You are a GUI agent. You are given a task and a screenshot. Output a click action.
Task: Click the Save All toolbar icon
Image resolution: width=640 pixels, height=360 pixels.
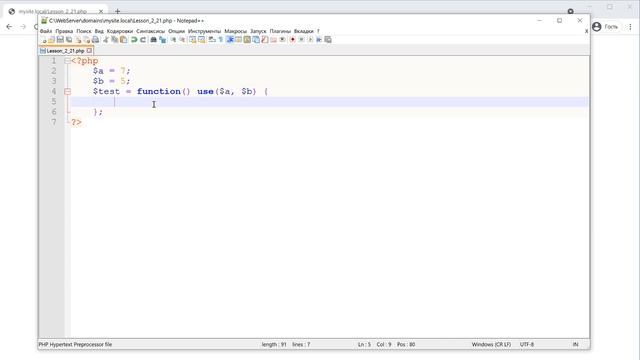pyautogui.click(x=69, y=40)
